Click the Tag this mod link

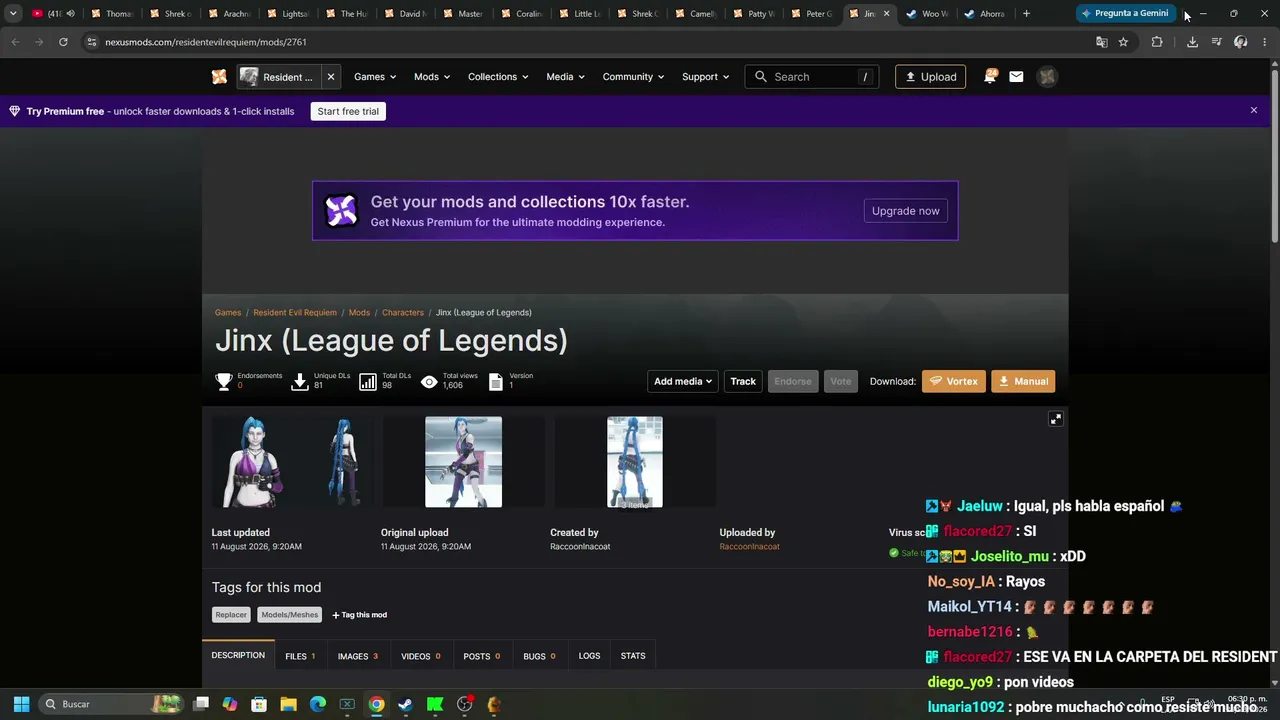pyautogui.click(x=360, y=615)
